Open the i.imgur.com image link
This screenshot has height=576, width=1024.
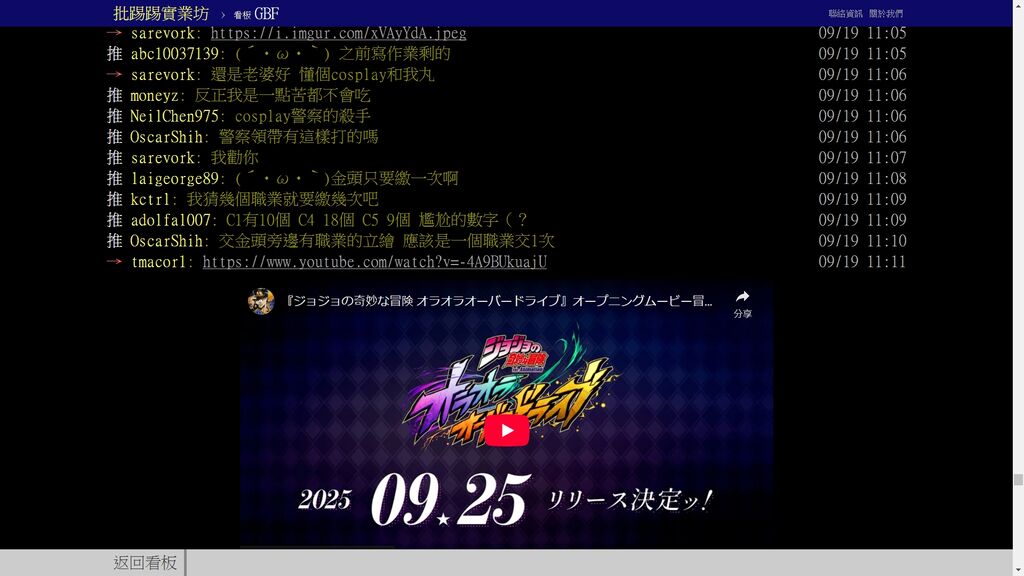[338, 33]
